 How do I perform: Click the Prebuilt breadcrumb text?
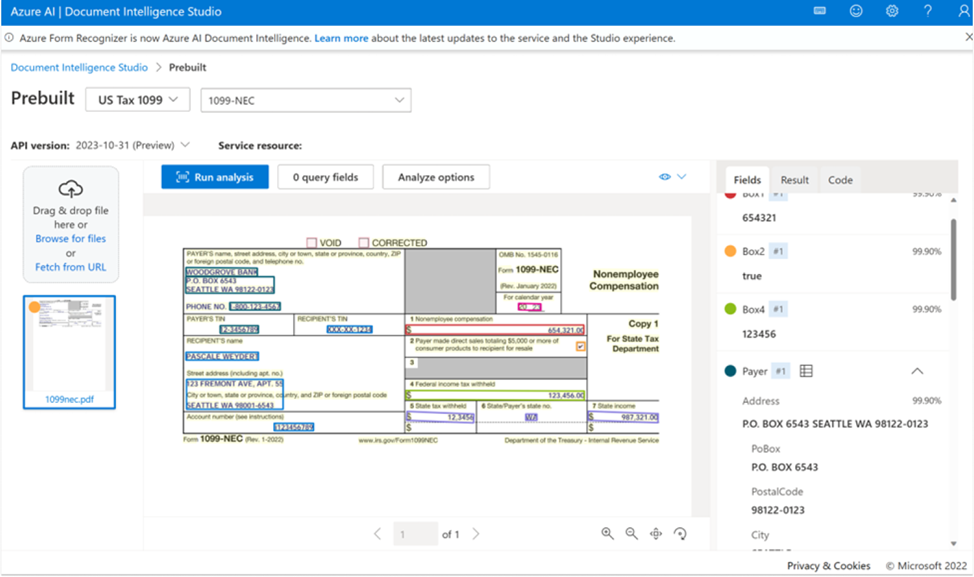point(188,67)
